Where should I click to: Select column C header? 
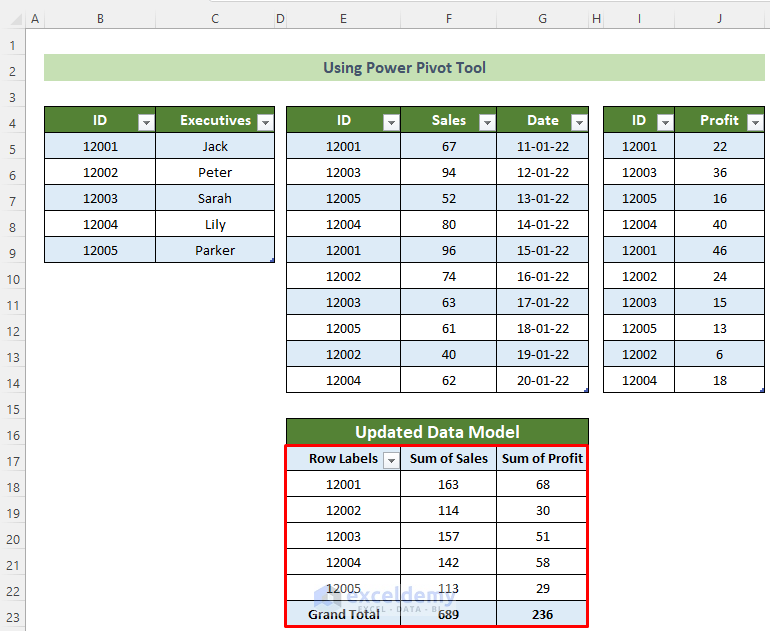(x=215, y=19)
